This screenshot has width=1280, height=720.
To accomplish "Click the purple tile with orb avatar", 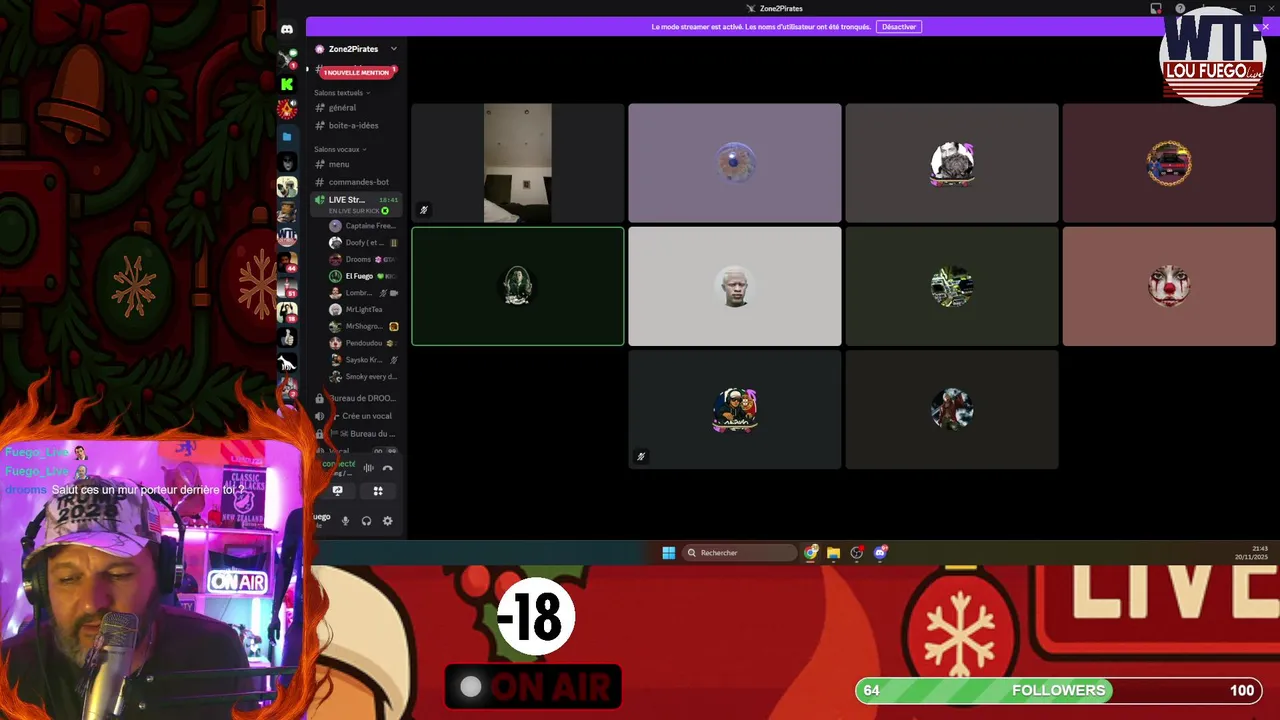I will [735, 163].
